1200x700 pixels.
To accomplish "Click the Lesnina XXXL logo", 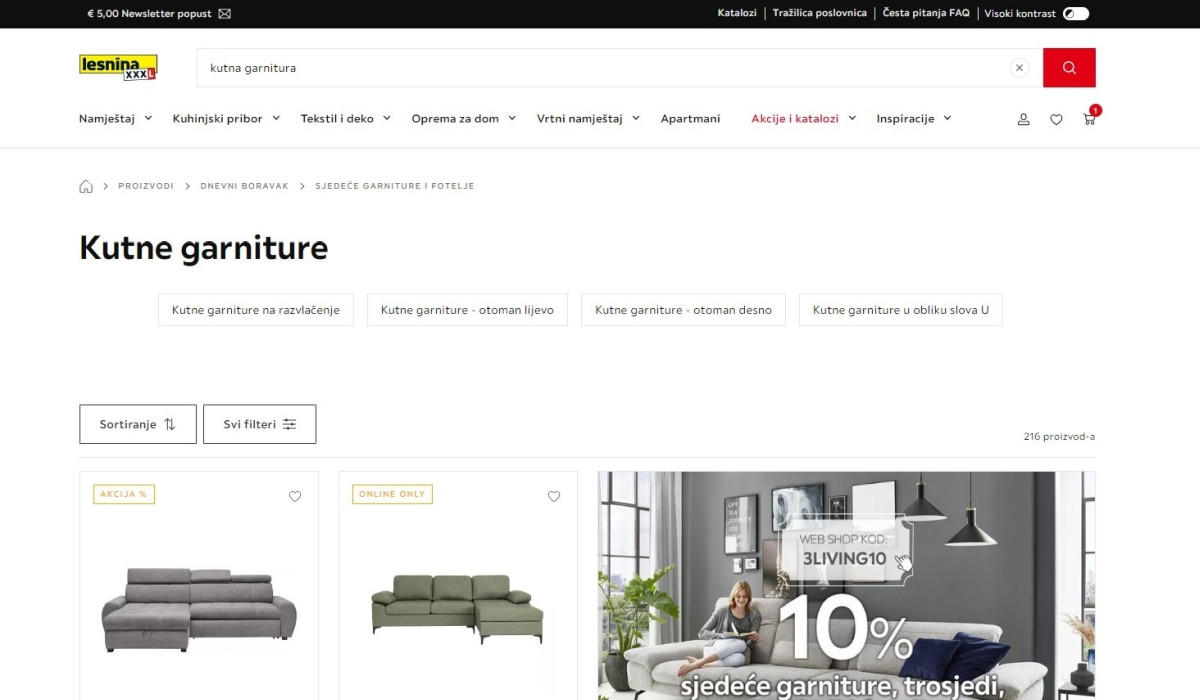I will 118,67.
